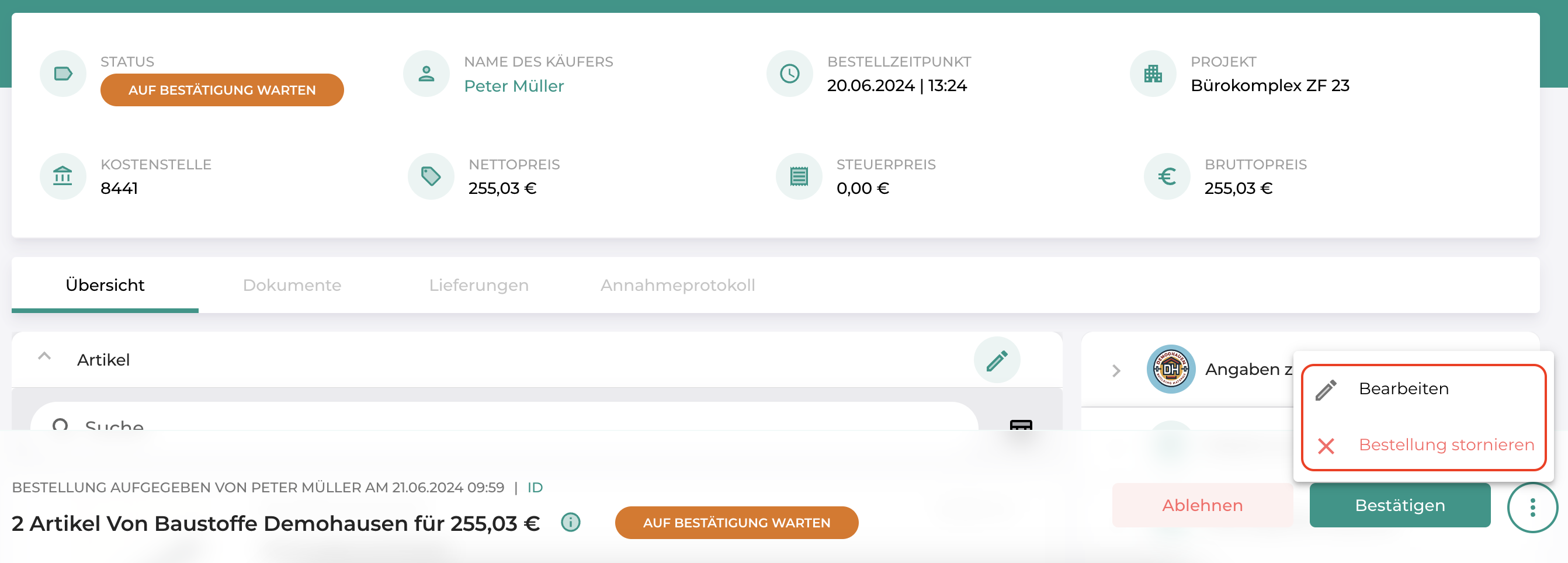Click the Bruttopreis euro icon
1568x563 pixels.
(1167, 176)
